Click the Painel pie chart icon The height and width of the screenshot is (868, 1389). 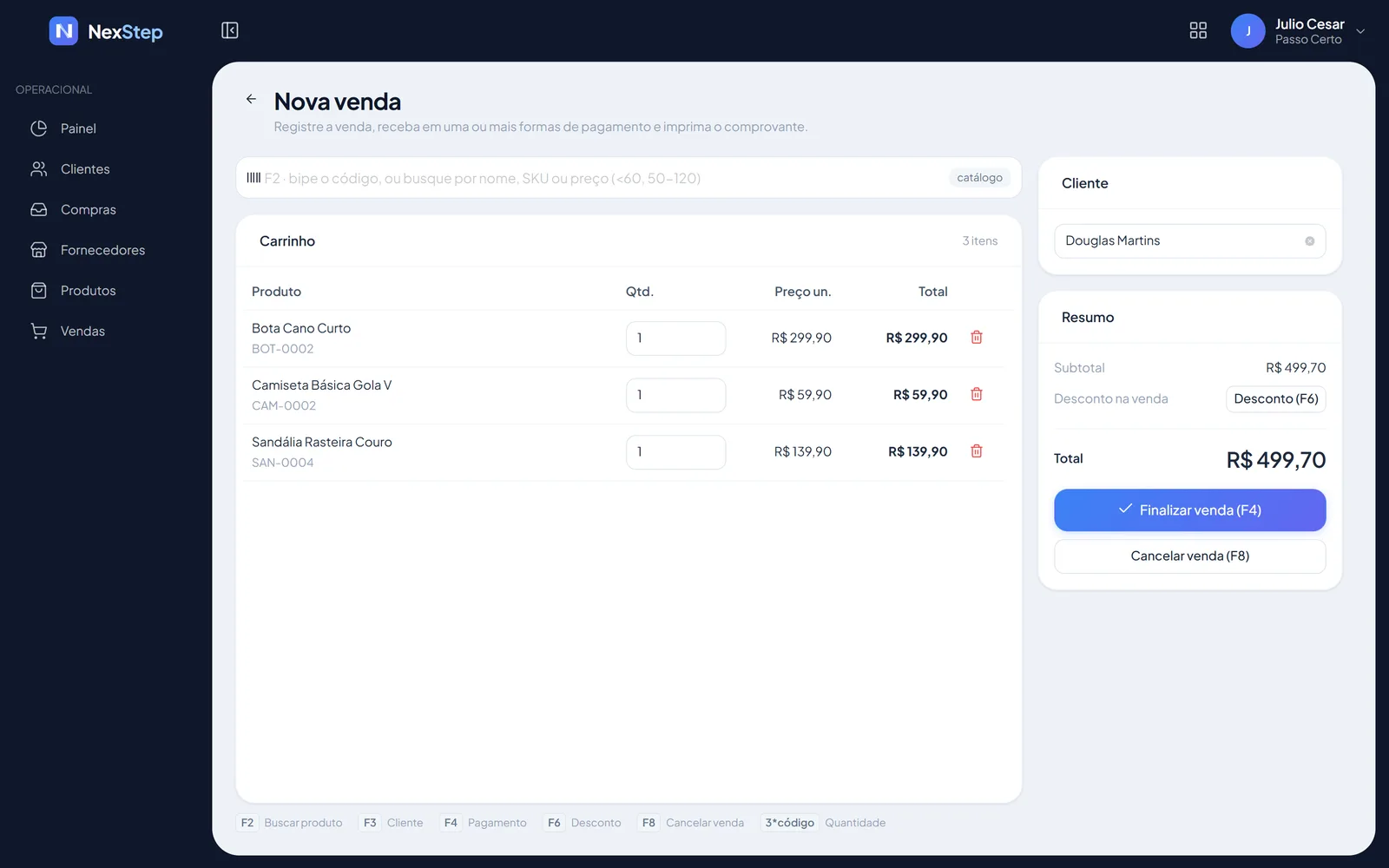tap(39, 128)
